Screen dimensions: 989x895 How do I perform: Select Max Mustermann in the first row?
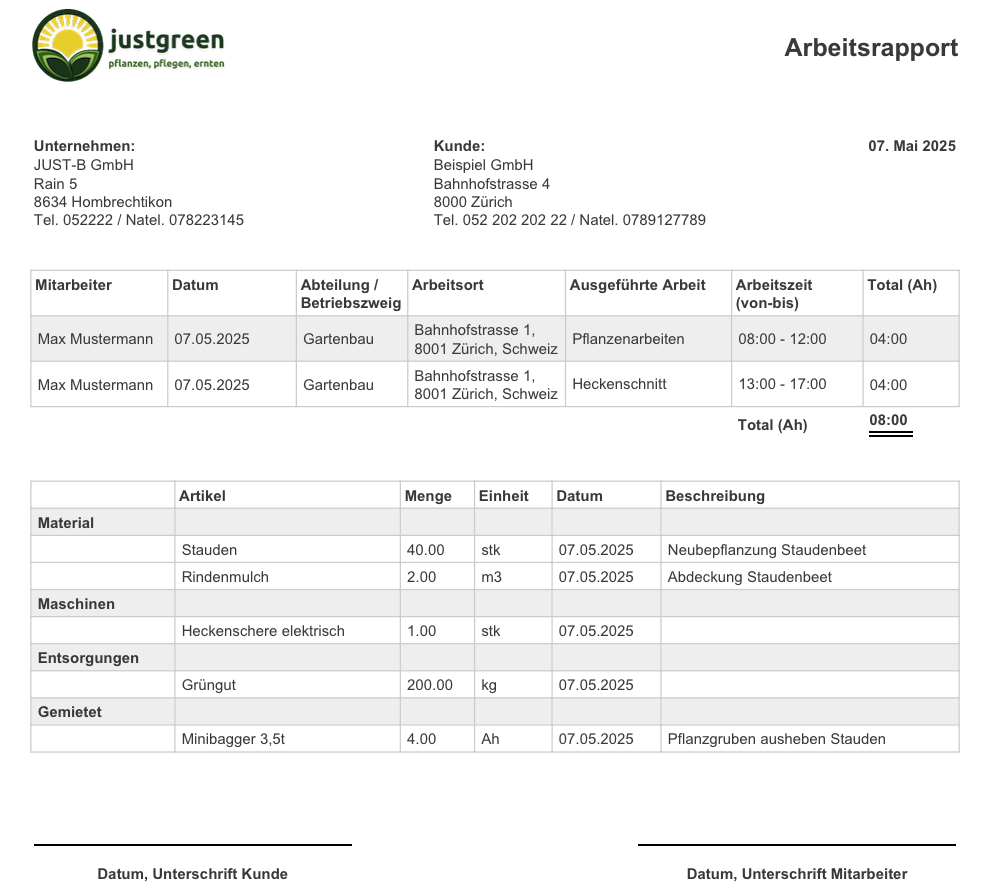(x=95, y=339)
